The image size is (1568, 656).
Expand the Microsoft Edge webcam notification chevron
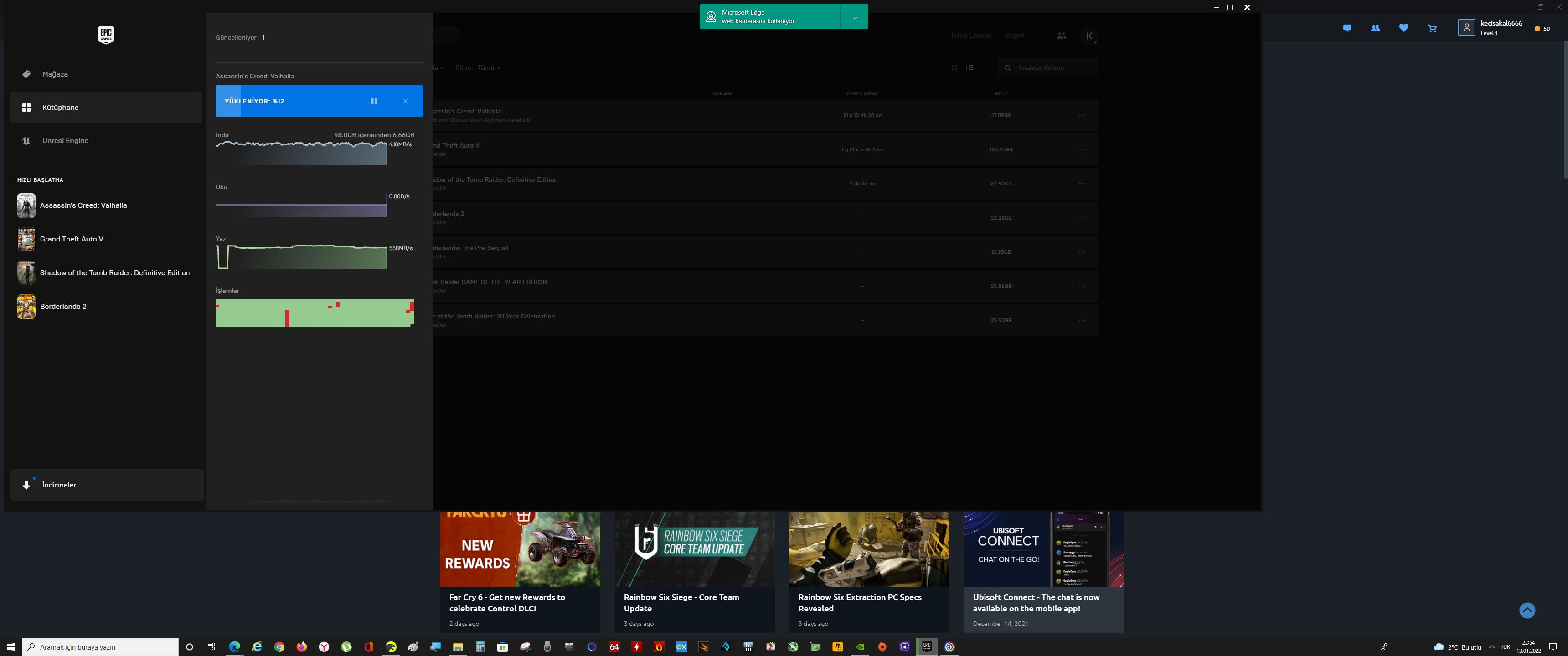pyautogui.click(x=855, y=17)
